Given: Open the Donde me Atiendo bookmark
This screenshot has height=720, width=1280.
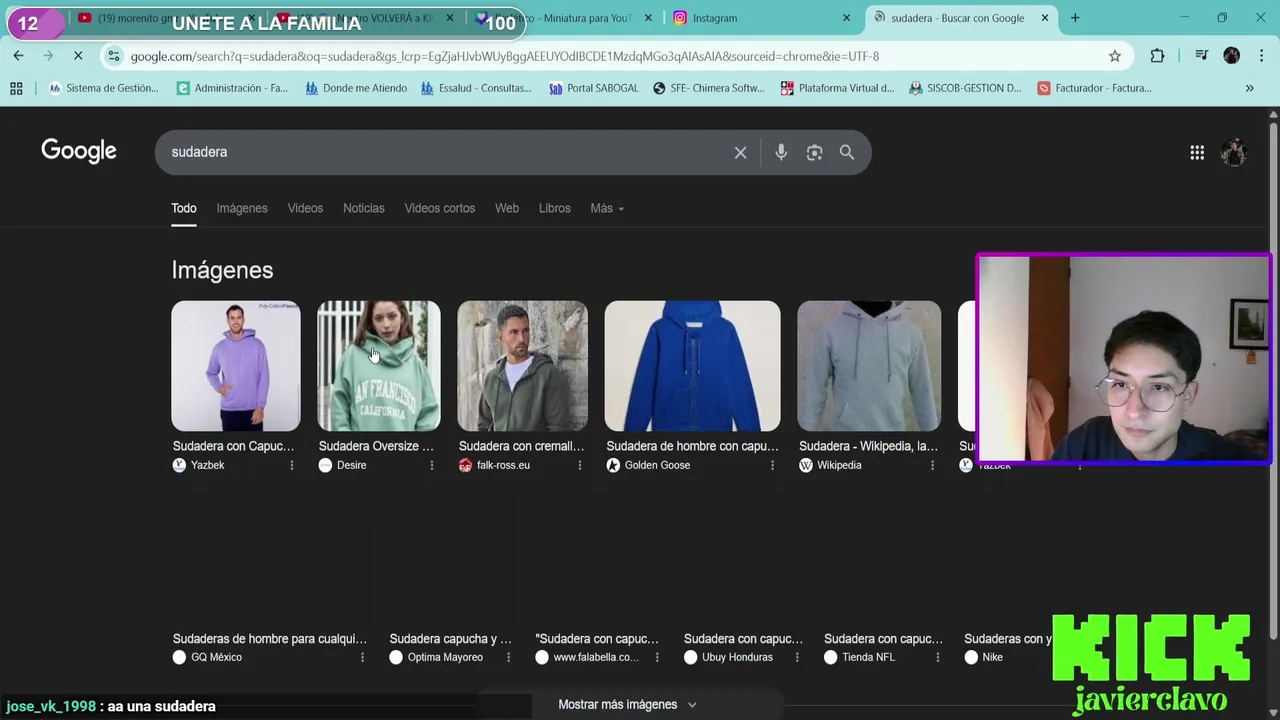Looking at the screenshot, I should click(x=356, y=88).
